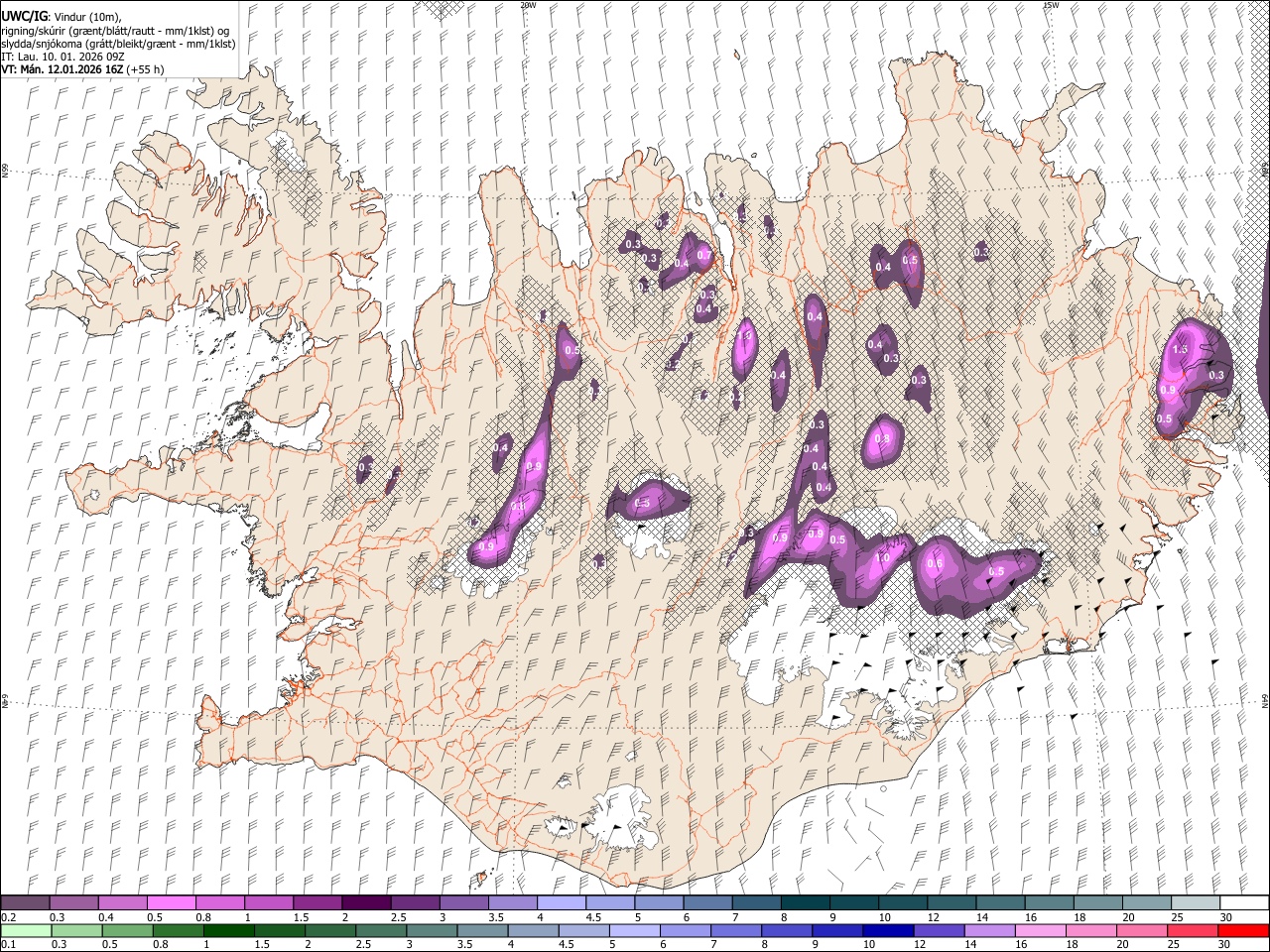This screenshot has height=952, width=1270.
Task: Select the palest green rain swatch at 0.1
Action: (x=25, y=930)
